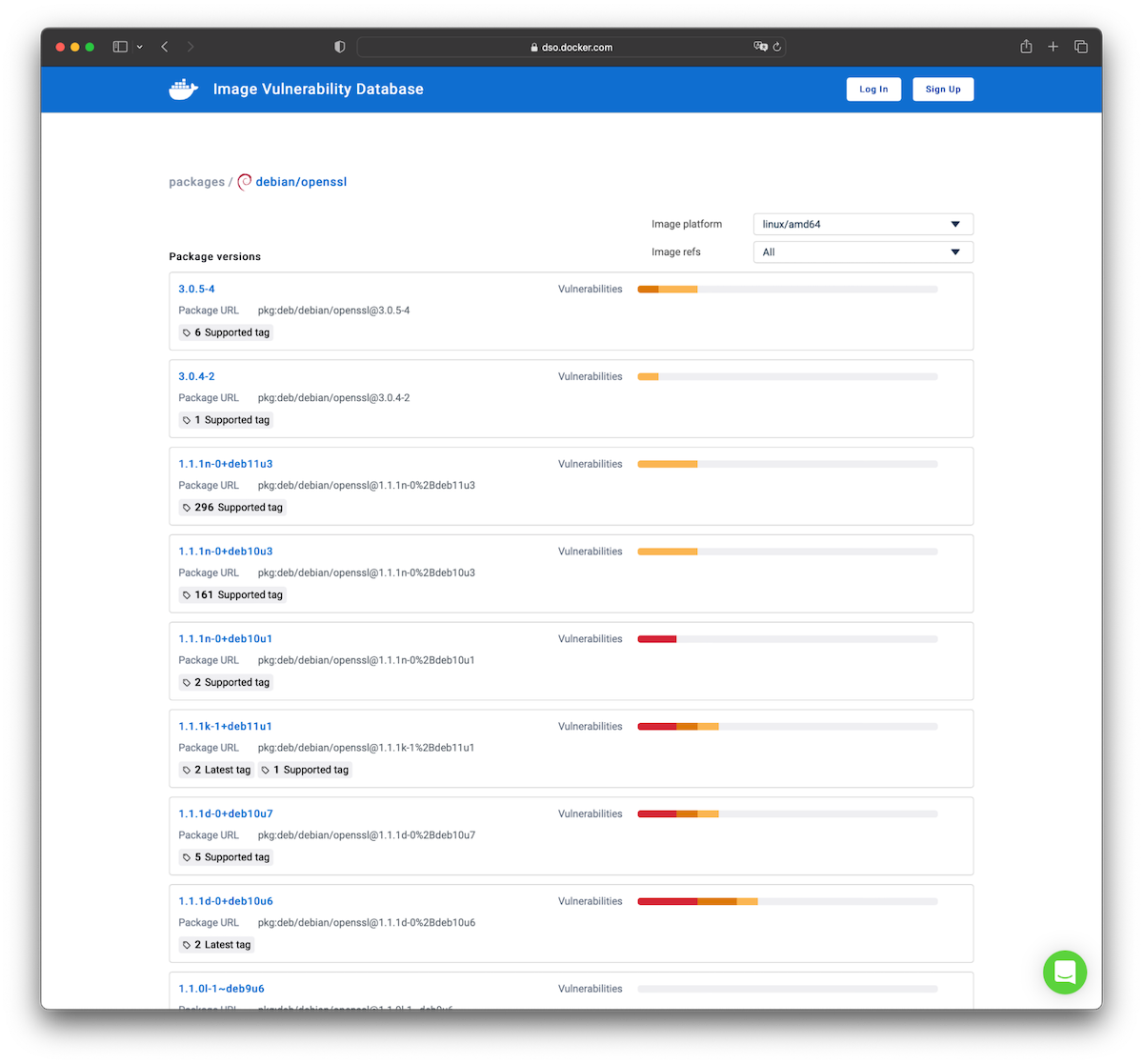Show tab overview in Safari
This screenshot has height=1064, width=1143.
(x=1081, y=47)
